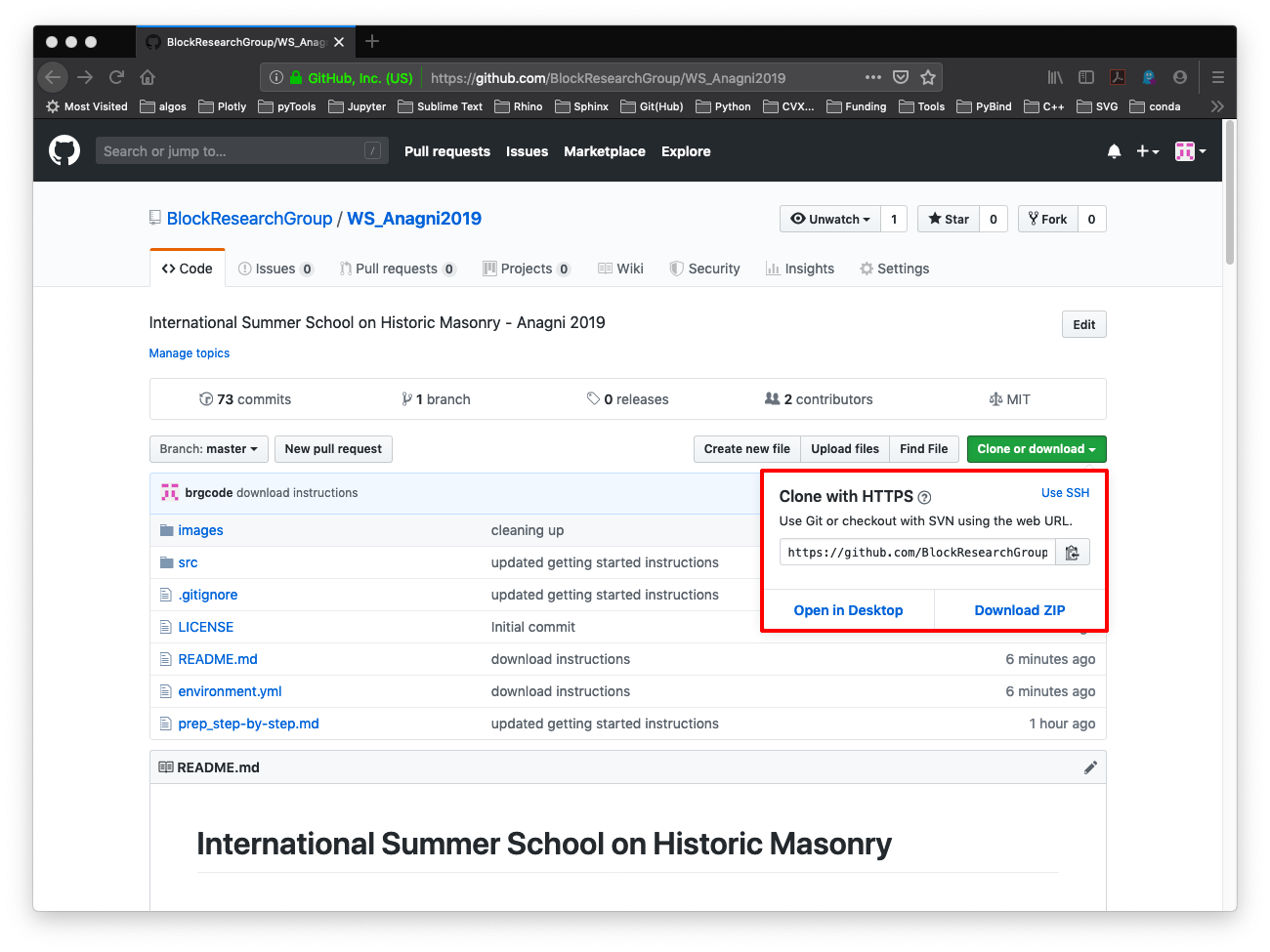Viewport: 1270px width, 952px height.
Task: View the 73 commits history
Action: [x=245, y=399]
